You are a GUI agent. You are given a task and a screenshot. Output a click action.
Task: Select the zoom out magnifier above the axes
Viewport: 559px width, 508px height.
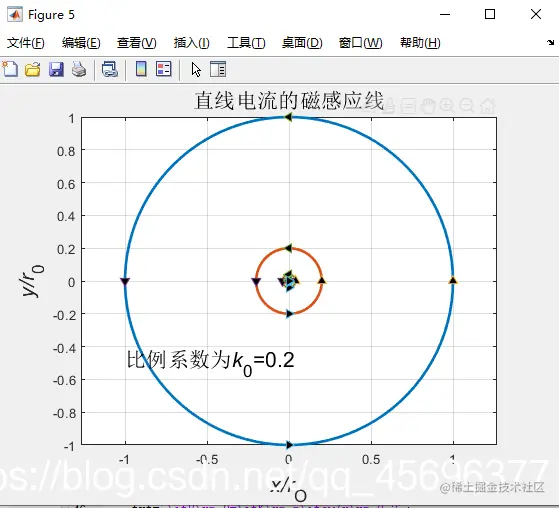[467, 106]
